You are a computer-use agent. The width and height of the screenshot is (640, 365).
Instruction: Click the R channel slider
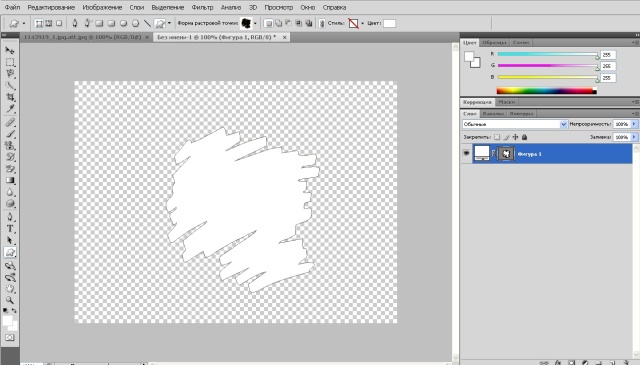coord(548,54)
